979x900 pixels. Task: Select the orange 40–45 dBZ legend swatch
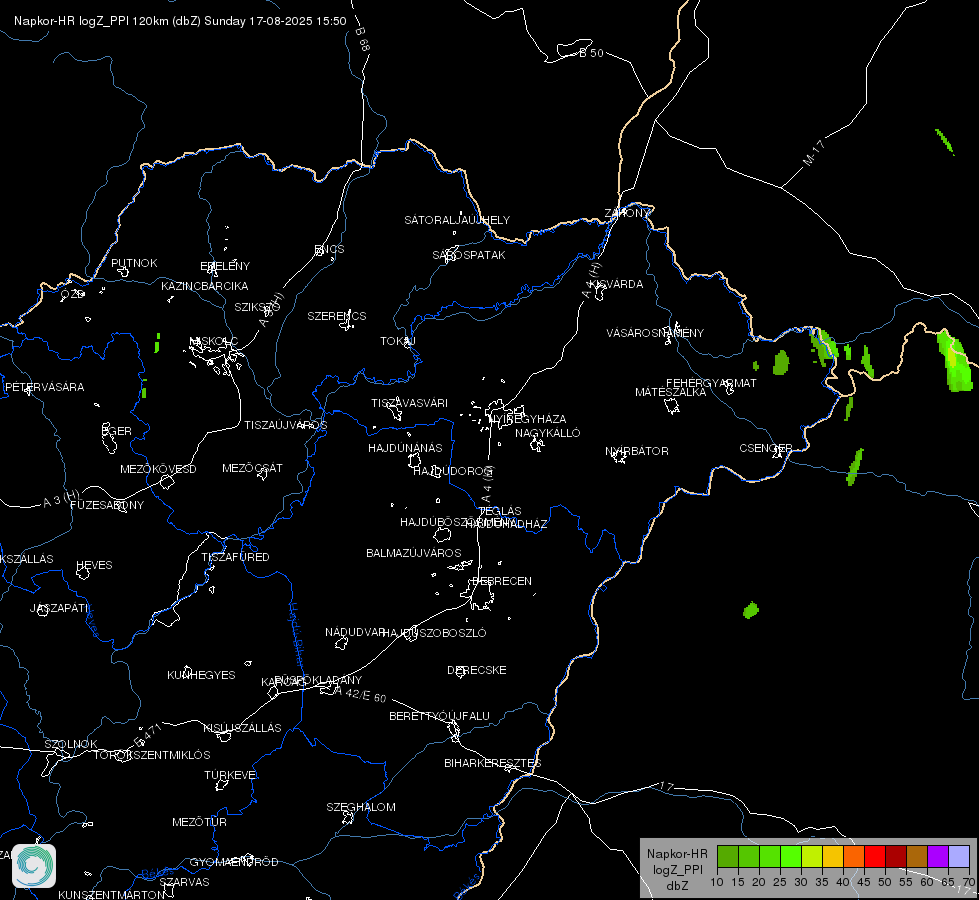pos(854,856)
